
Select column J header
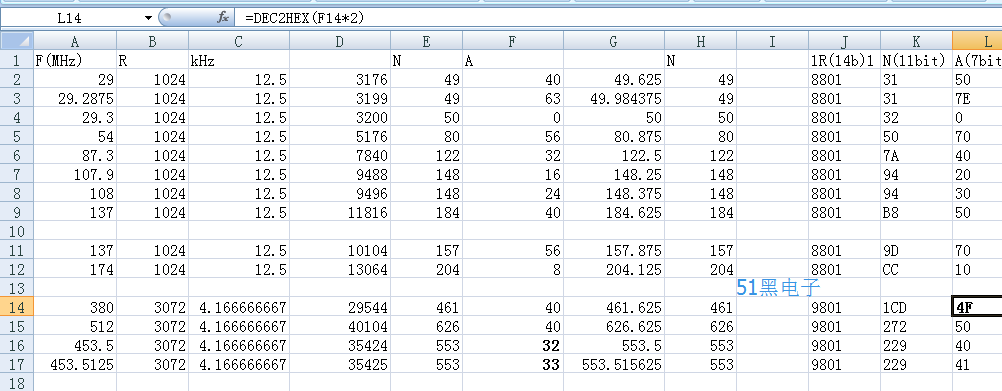844,42
